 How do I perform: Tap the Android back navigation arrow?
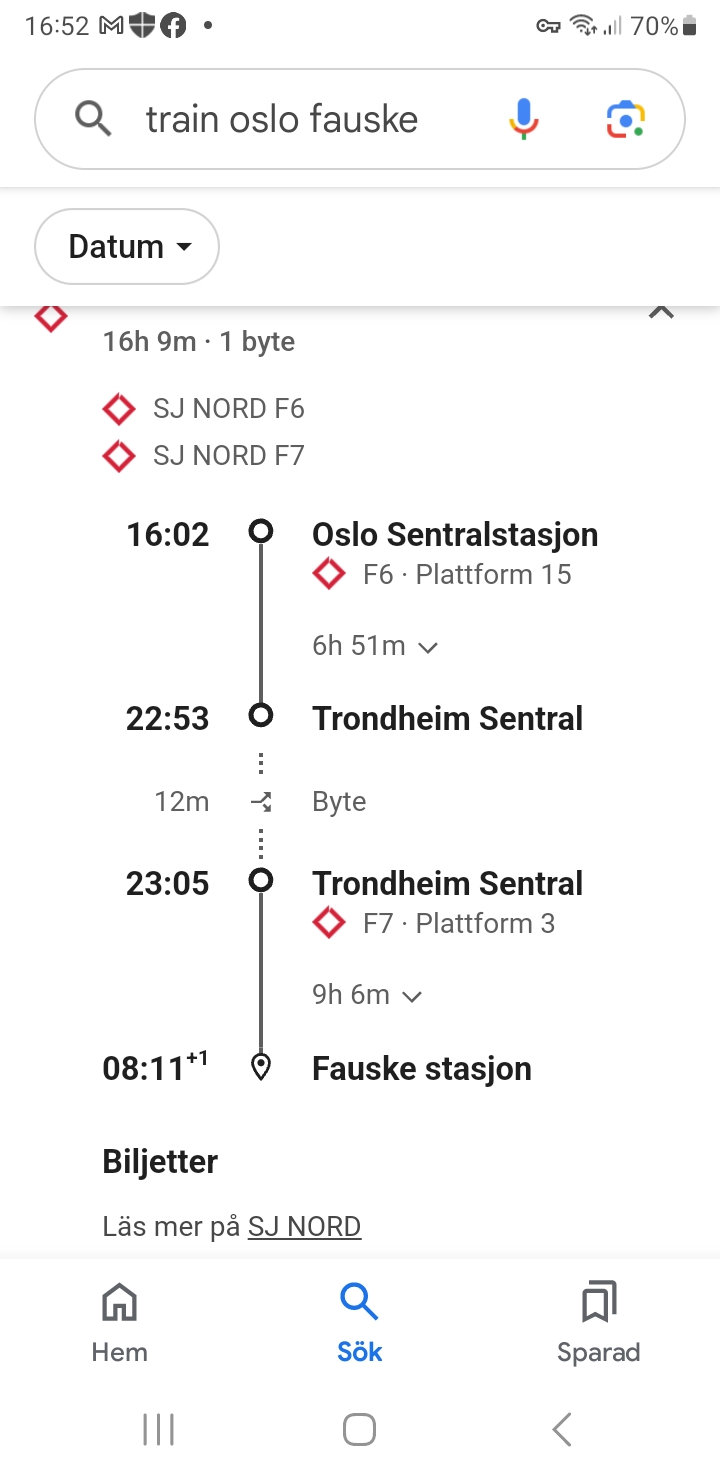click(x=562, y=1429)
